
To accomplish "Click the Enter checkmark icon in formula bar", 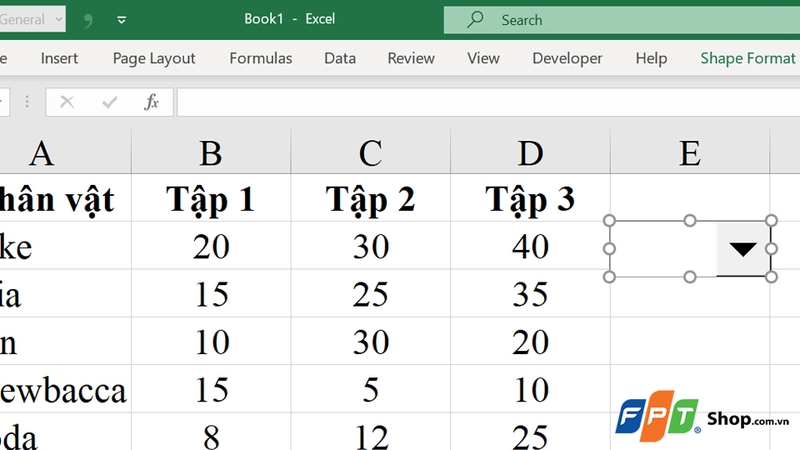I will click(109, 103).
